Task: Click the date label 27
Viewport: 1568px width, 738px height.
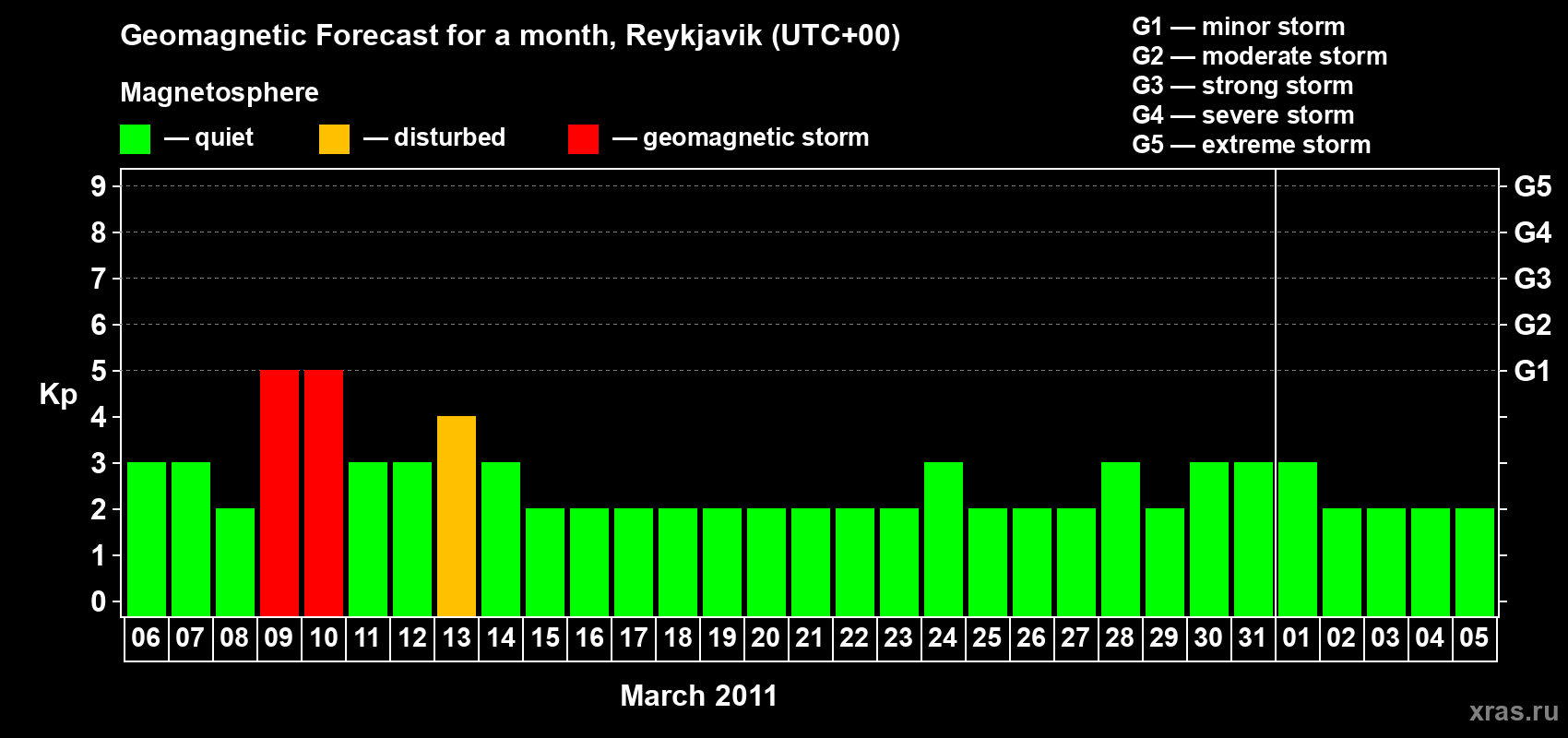Action: click(x=1075, y=638)
